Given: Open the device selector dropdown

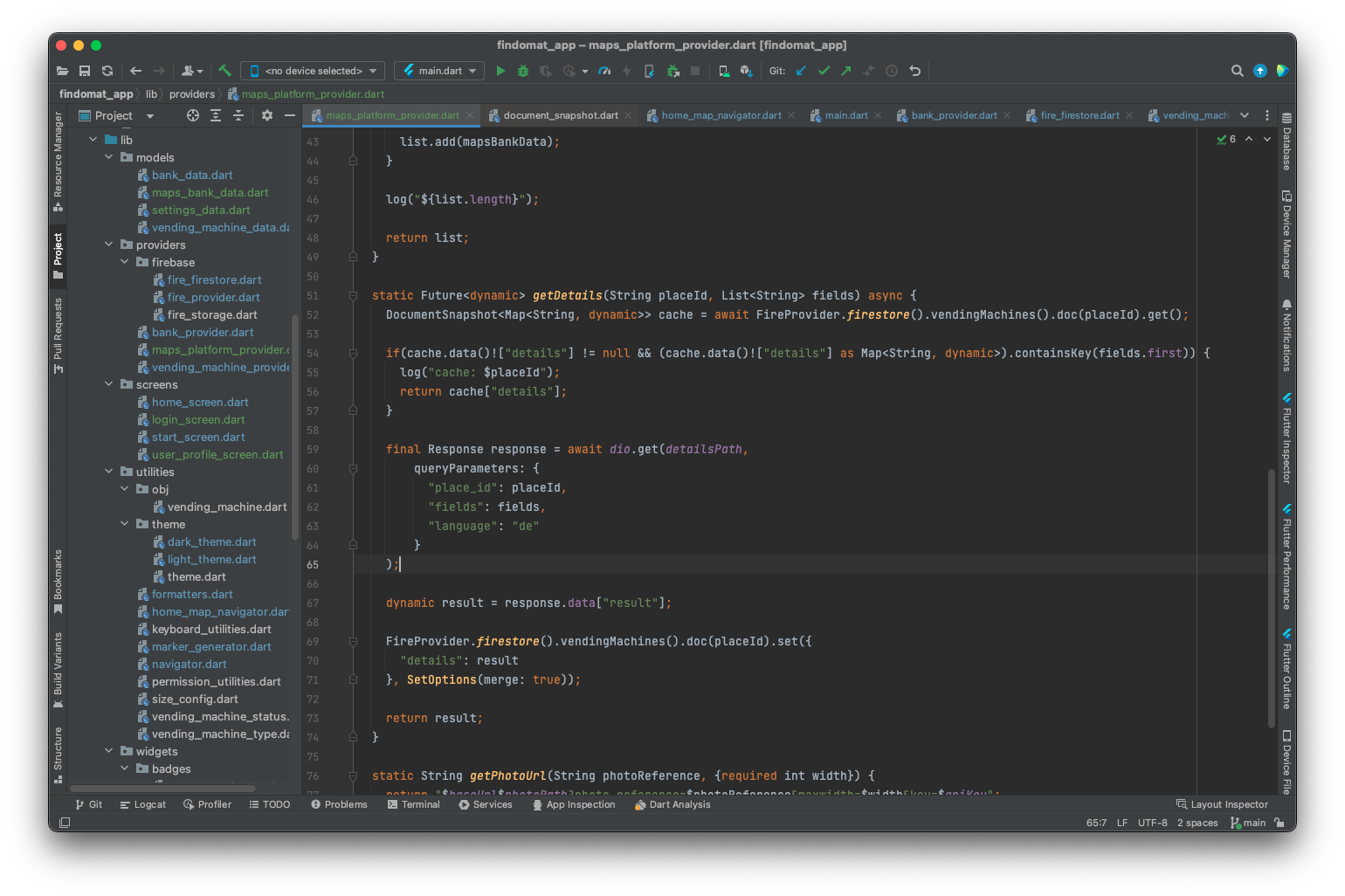Looking at the screenshot, I should (x=313, y=71).
